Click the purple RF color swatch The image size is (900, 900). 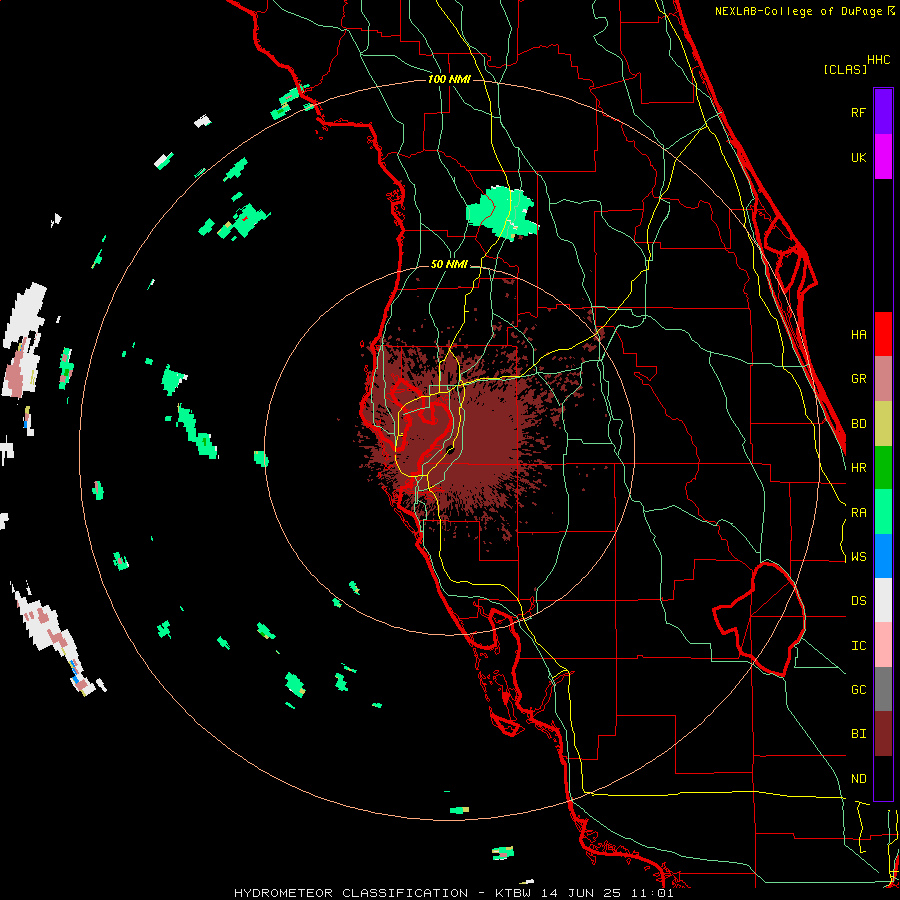click(x=883, y=112)
